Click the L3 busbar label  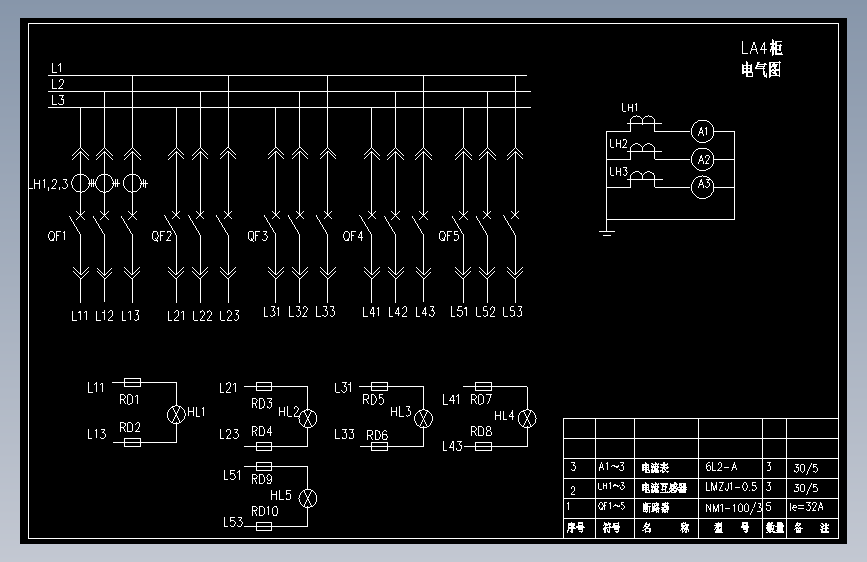(58, 100)
